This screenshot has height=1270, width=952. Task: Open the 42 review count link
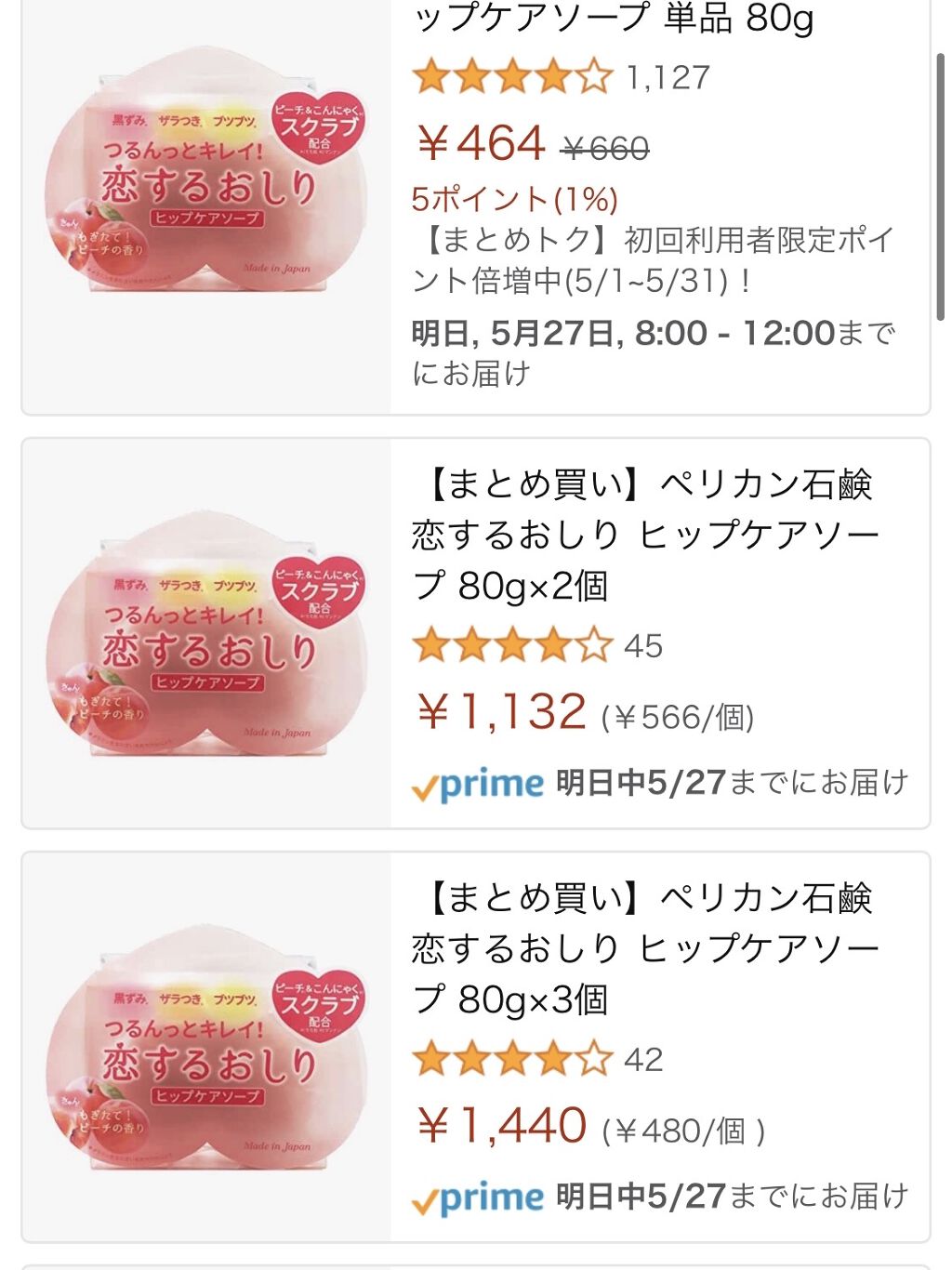pyautogui.click(x=643, y=1059)
